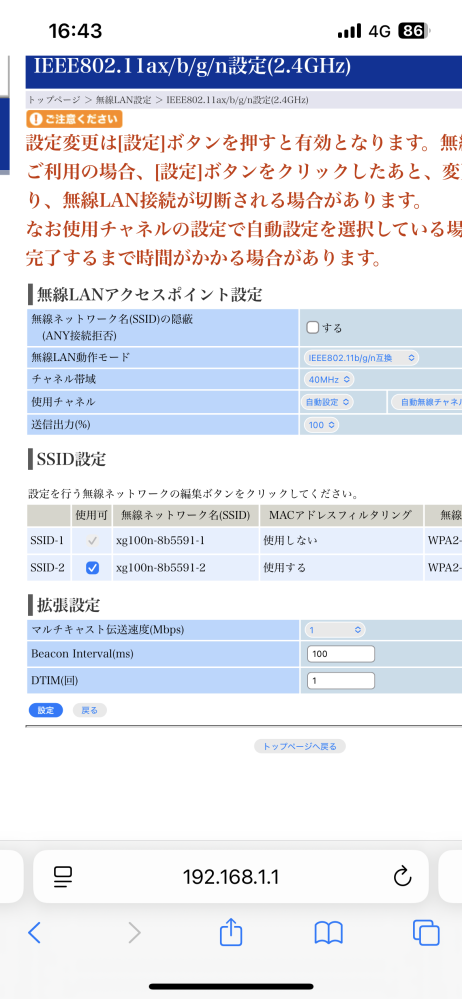Click the DTIM(回) label
Viewport: 462px width, 999px height.
click(54, 681)
